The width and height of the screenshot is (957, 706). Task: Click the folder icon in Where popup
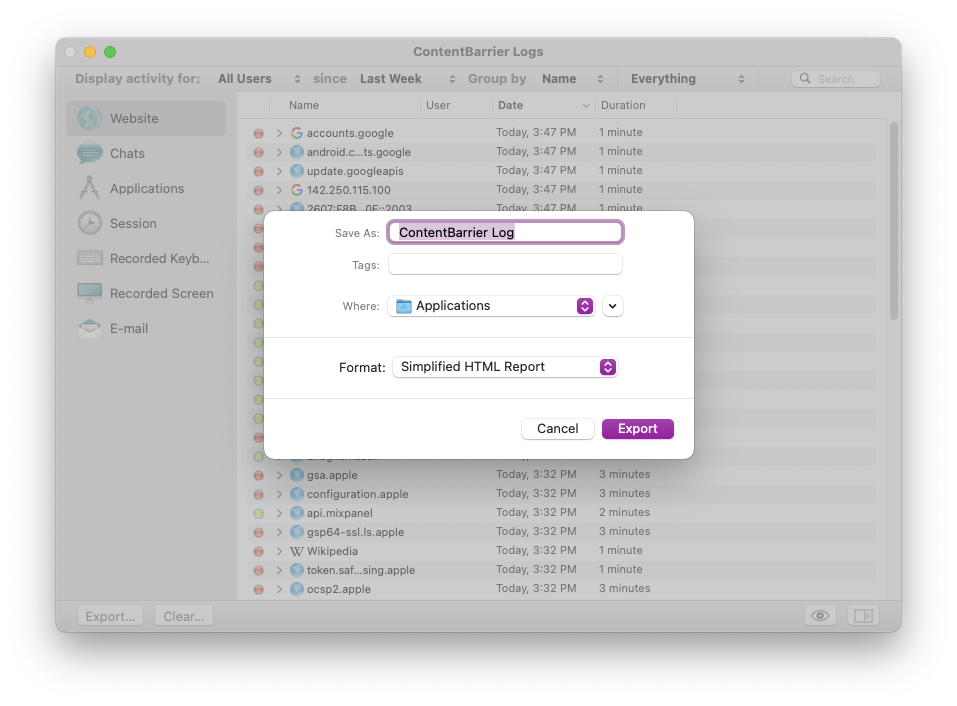pos(403,306)
